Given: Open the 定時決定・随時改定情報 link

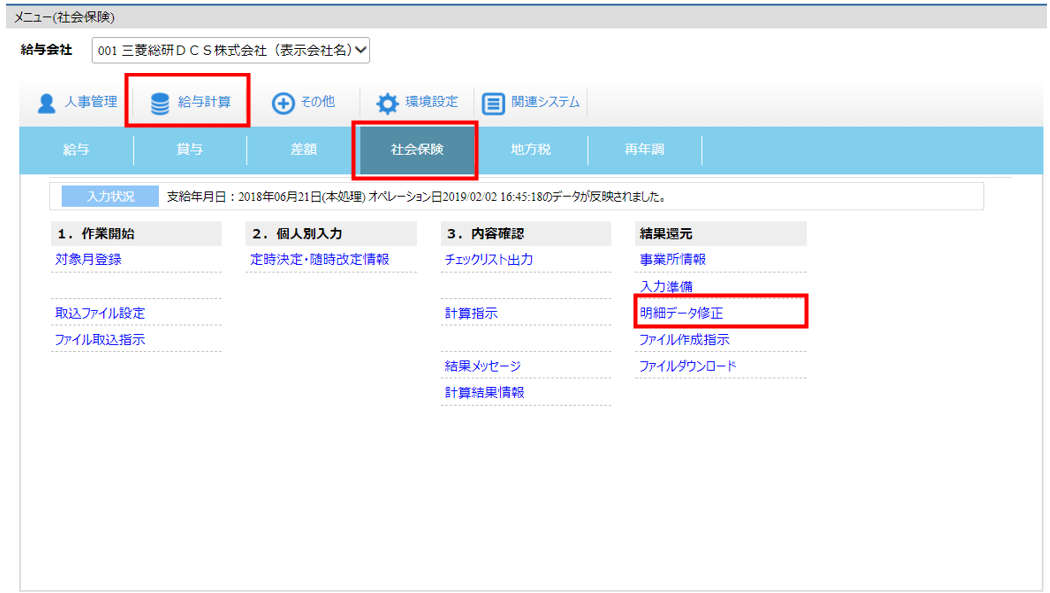Looking at the screenshot, I should click(319, 260).
